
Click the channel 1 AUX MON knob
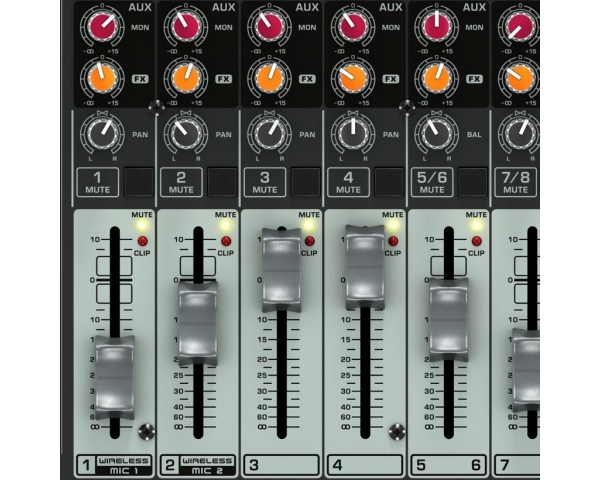(x=102, y=27)
